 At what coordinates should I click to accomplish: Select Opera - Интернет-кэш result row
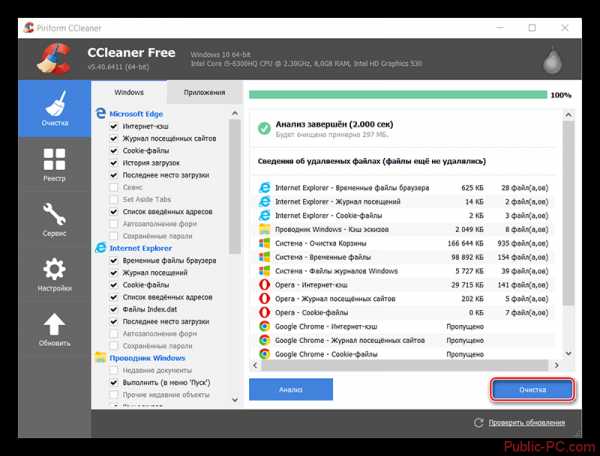[x=404, y=285]
